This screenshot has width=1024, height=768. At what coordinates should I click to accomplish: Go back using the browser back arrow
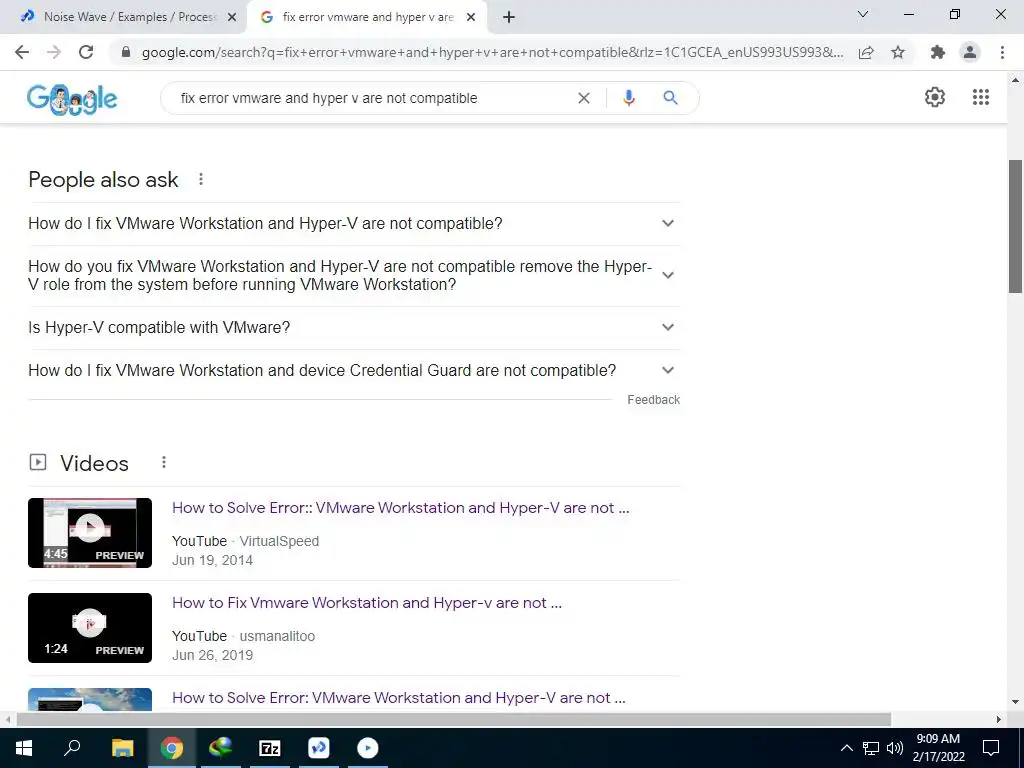click(22, 52)
